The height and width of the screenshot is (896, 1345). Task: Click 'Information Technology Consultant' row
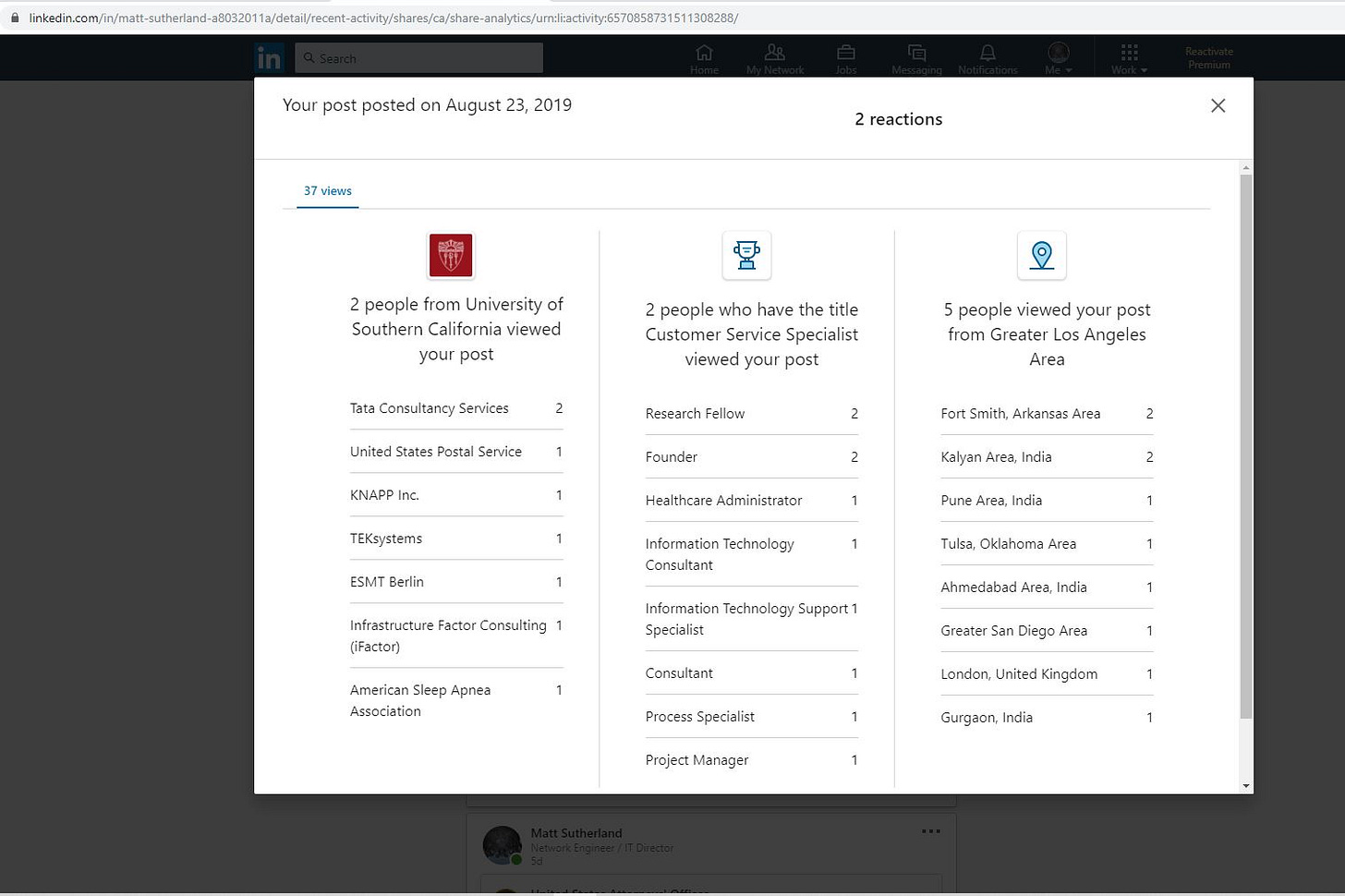752,554
